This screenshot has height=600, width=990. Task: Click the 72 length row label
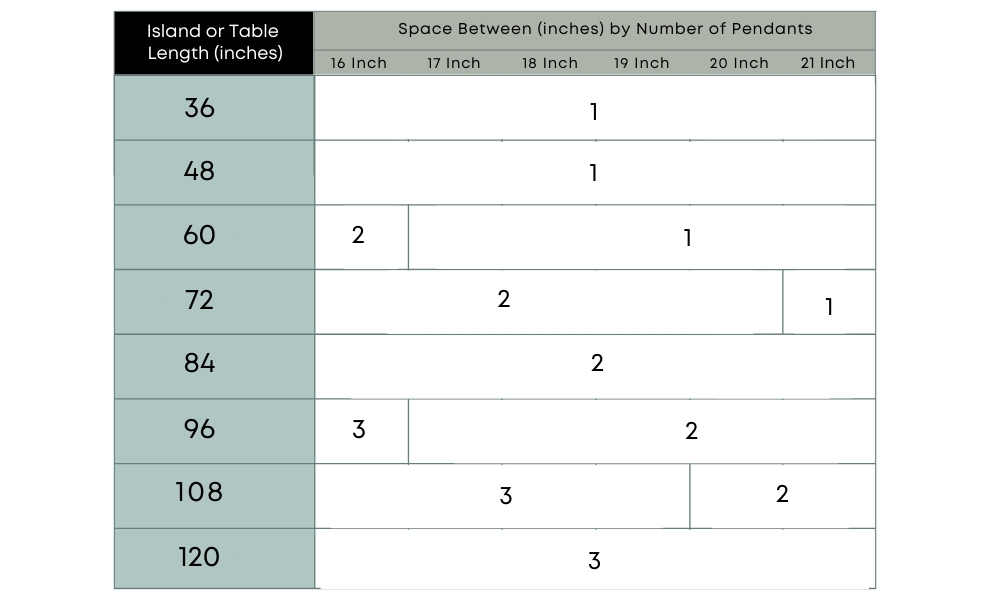tap(200, 300)
